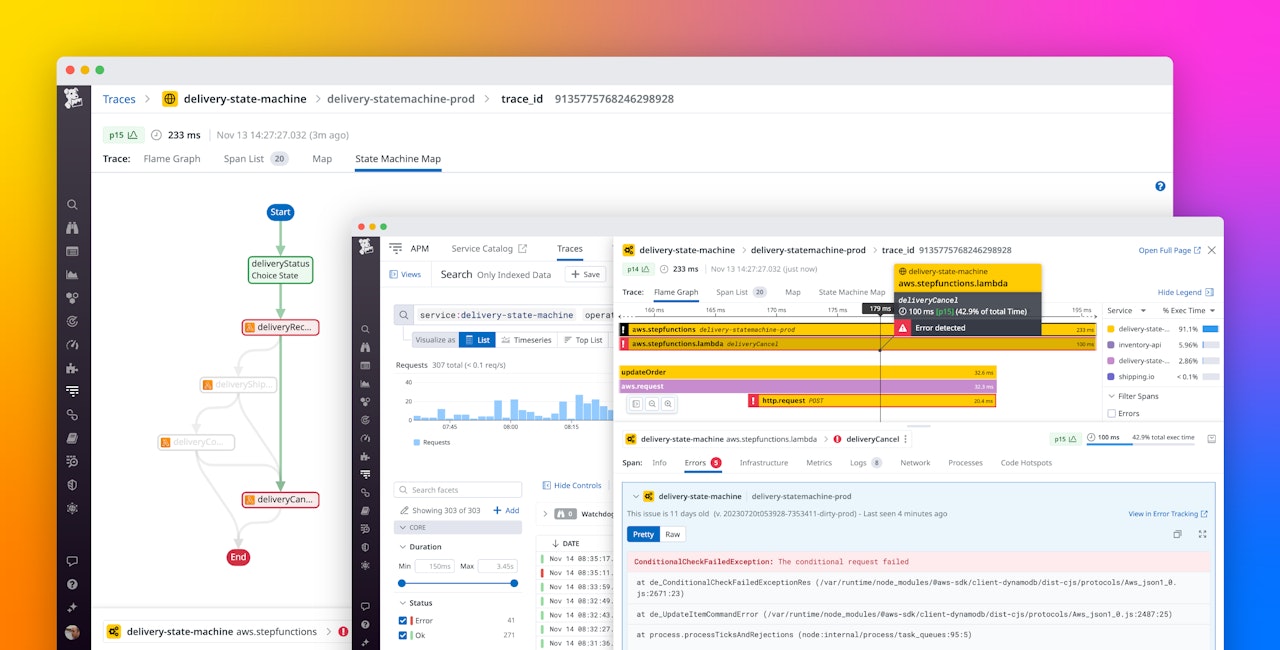Switch to the Infrastructure span tab
The width and height of the screenshot is (1280, 650).
(x=763, y=463)
